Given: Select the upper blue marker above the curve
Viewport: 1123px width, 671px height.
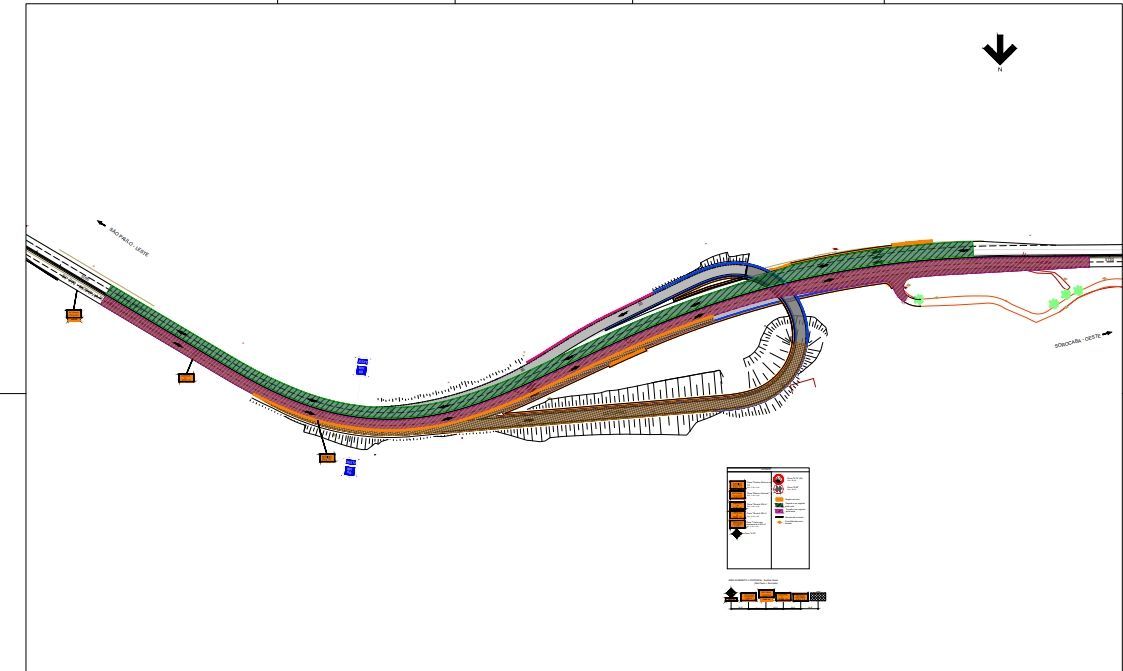Looking at the screenshot, I should [x=362, y=367].
